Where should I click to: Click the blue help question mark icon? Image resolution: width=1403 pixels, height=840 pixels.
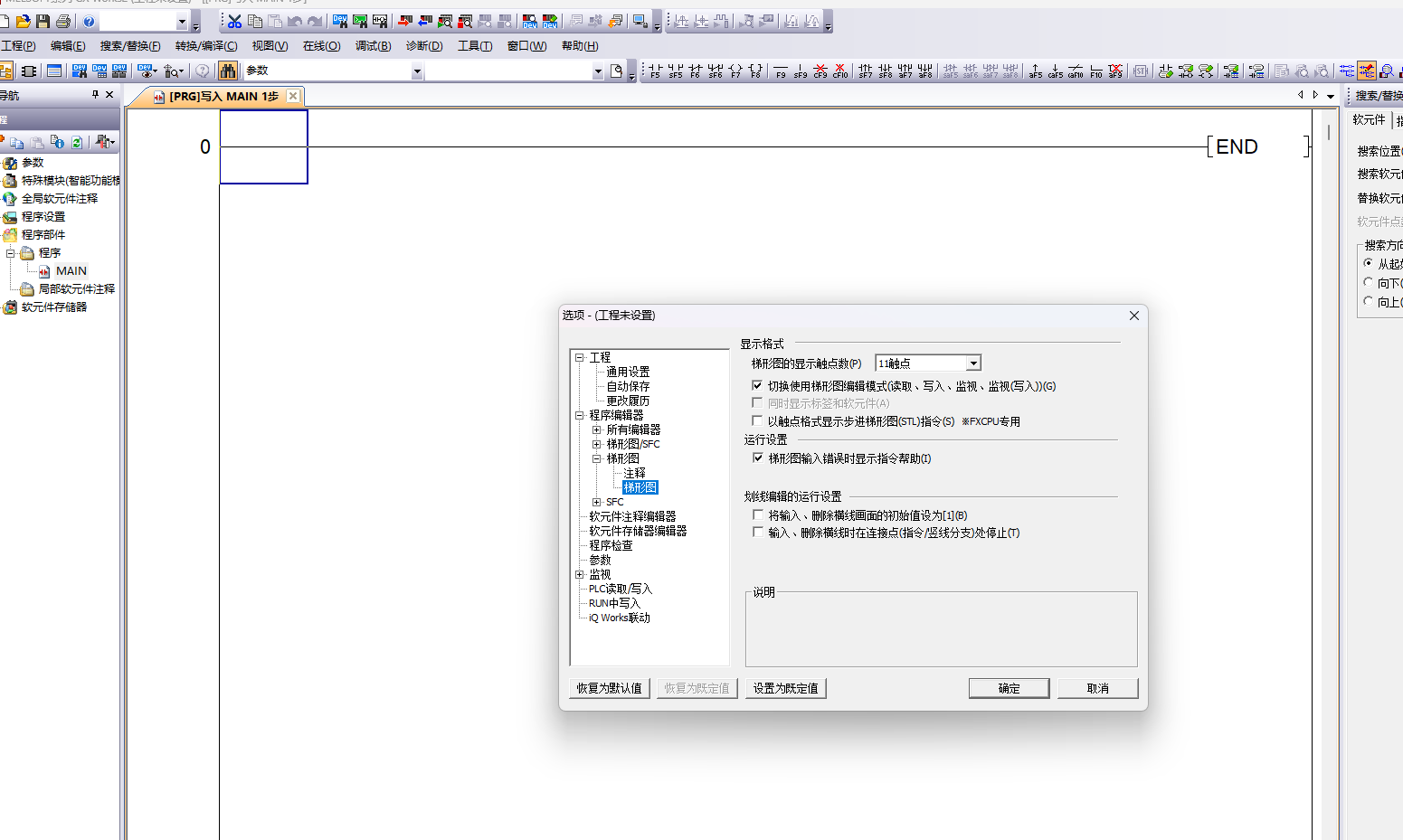point(89,21)
